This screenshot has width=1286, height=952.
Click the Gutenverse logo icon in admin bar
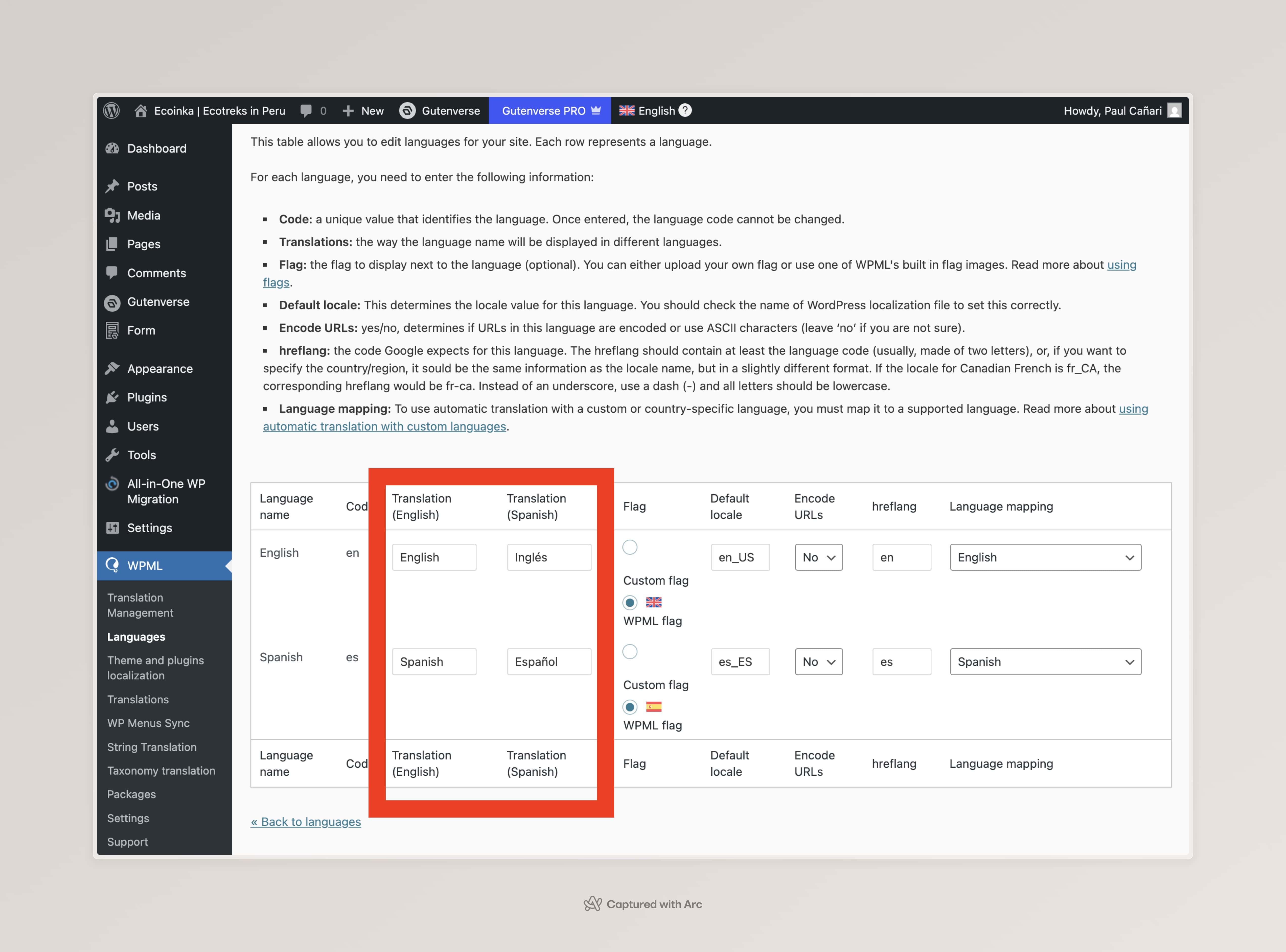(x=407, y=111)
